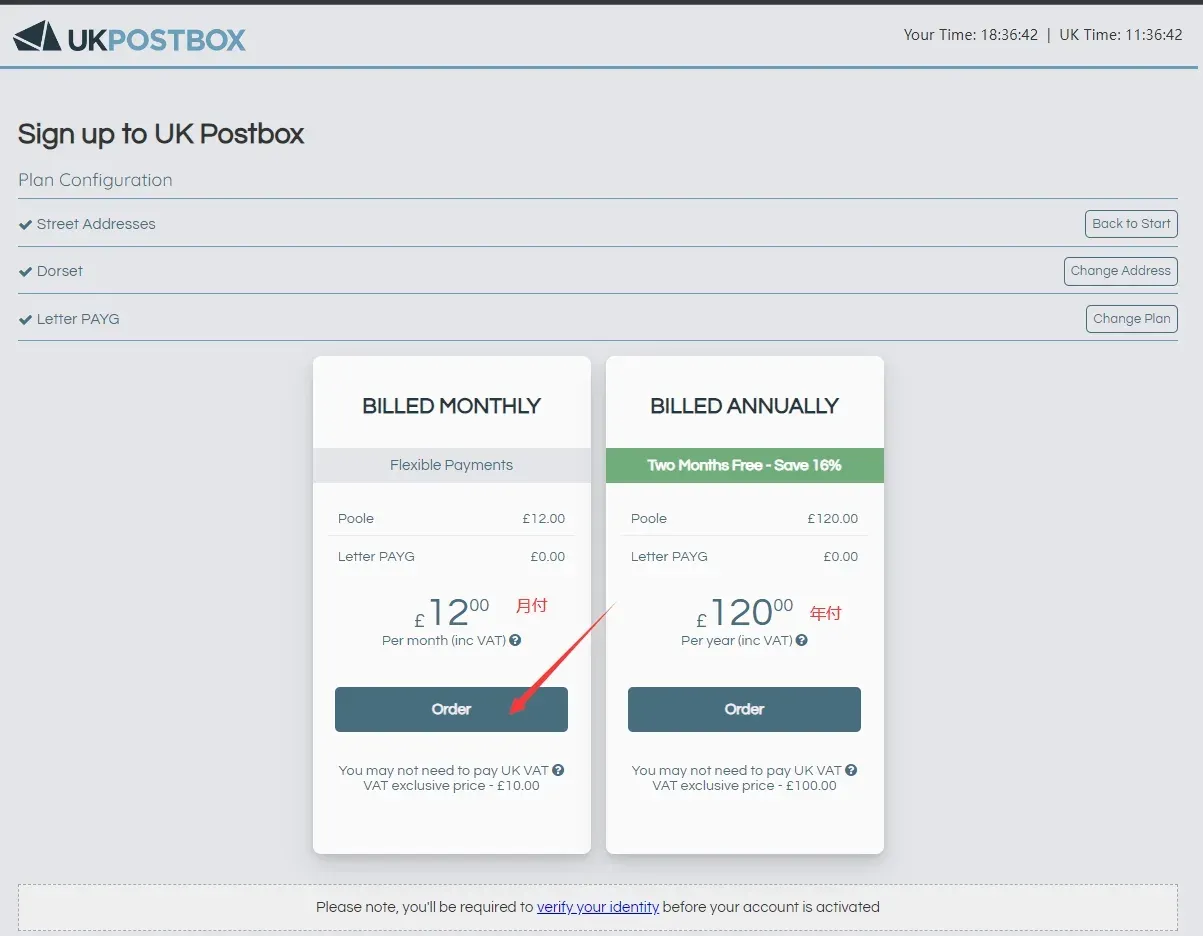Click the £12.00 monthly price

pos(452,611)
